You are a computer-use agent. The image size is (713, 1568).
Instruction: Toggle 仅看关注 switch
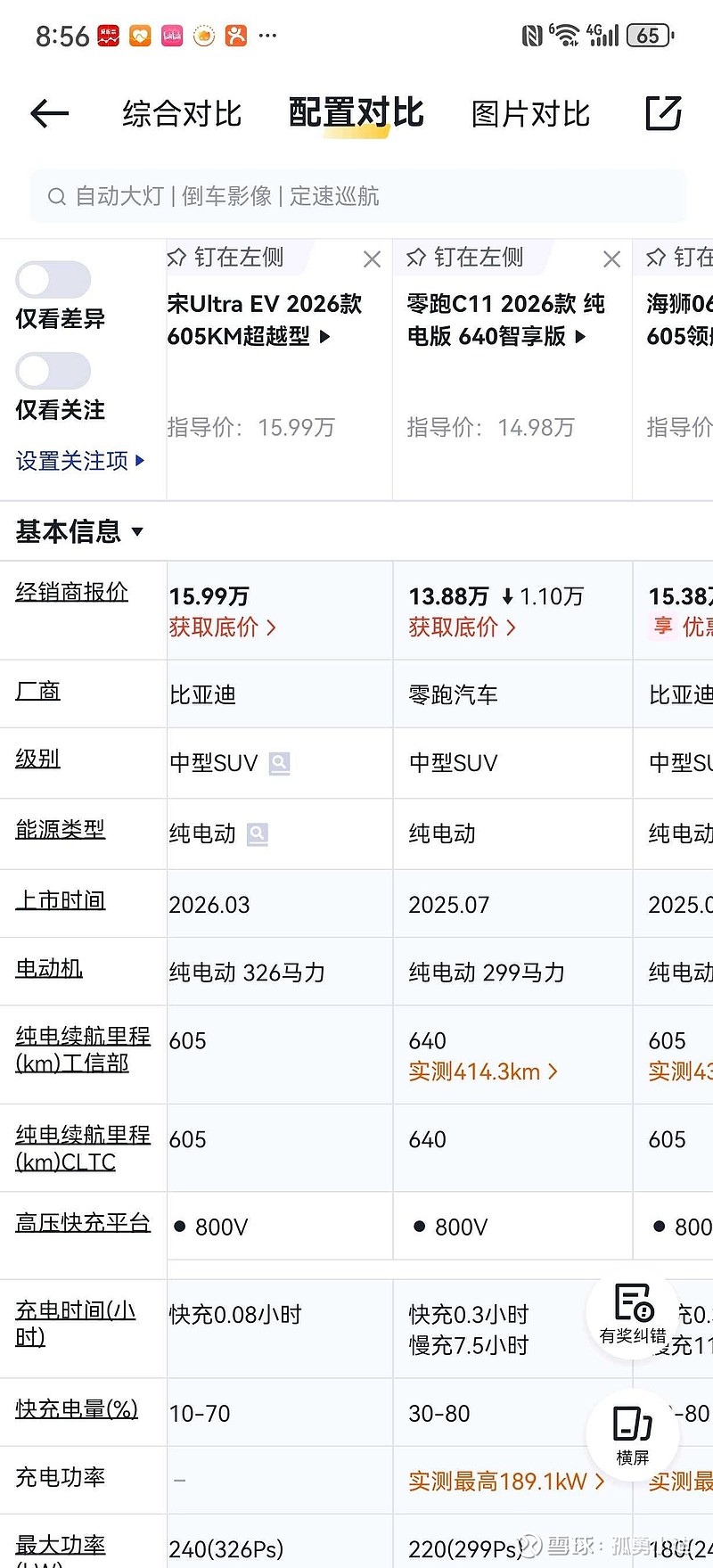coord(53,371)
